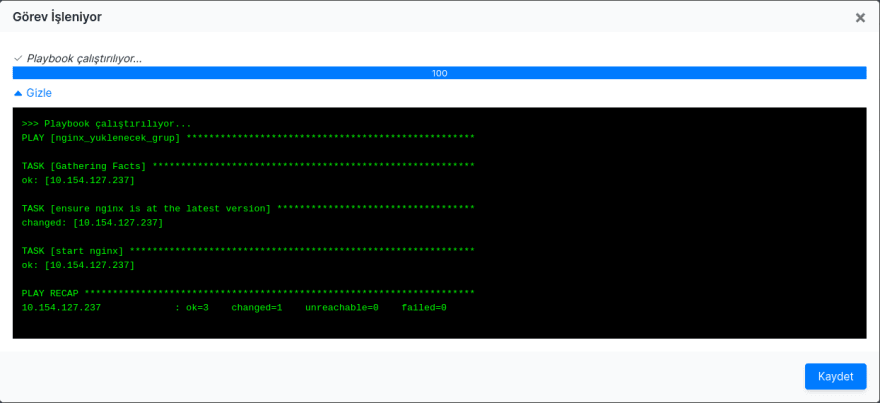This screenshot has height=403, width=880.
Task: Click 'TASK [ensure nginx is at the latest version]'
Action: [248, 208]
